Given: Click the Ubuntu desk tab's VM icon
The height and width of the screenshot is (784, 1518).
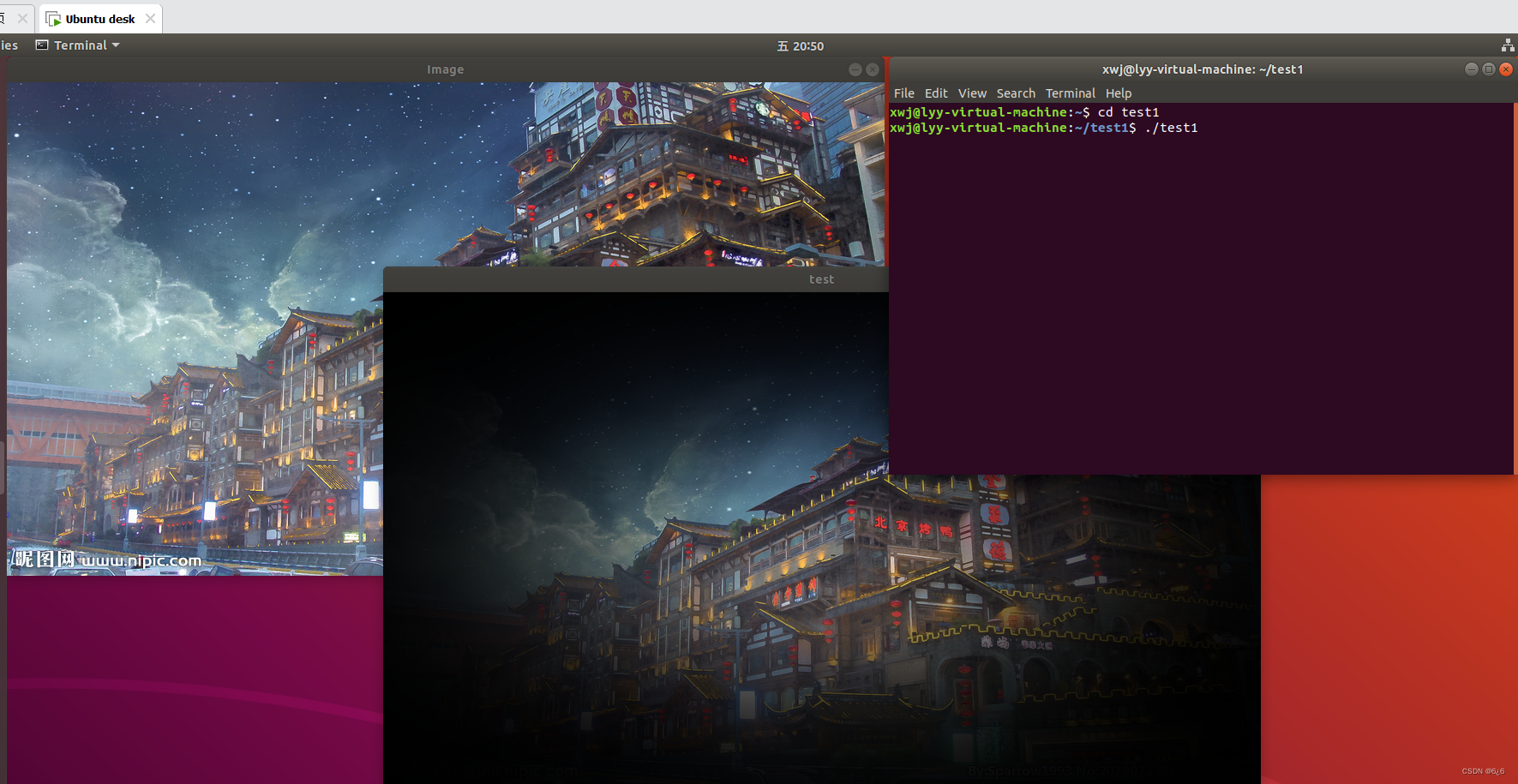Looking at the screenshot, I should 53,19.
